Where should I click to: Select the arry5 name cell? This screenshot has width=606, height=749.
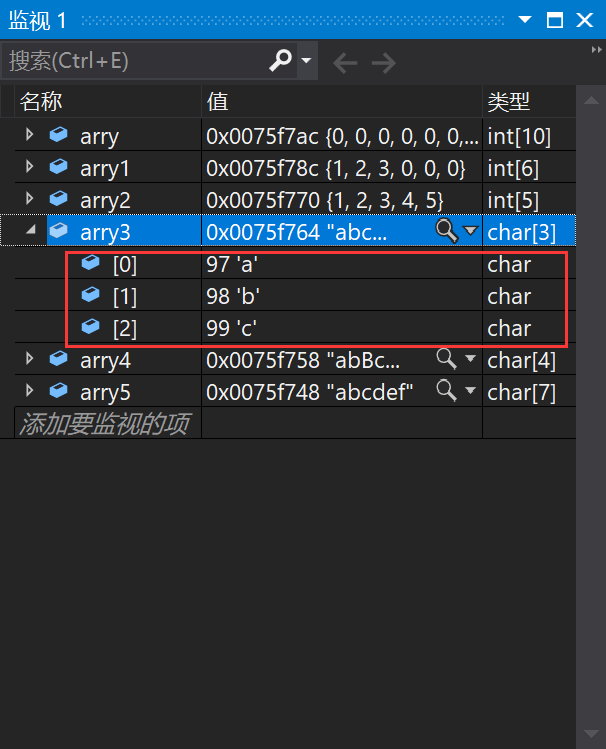(x=105, y=393)
